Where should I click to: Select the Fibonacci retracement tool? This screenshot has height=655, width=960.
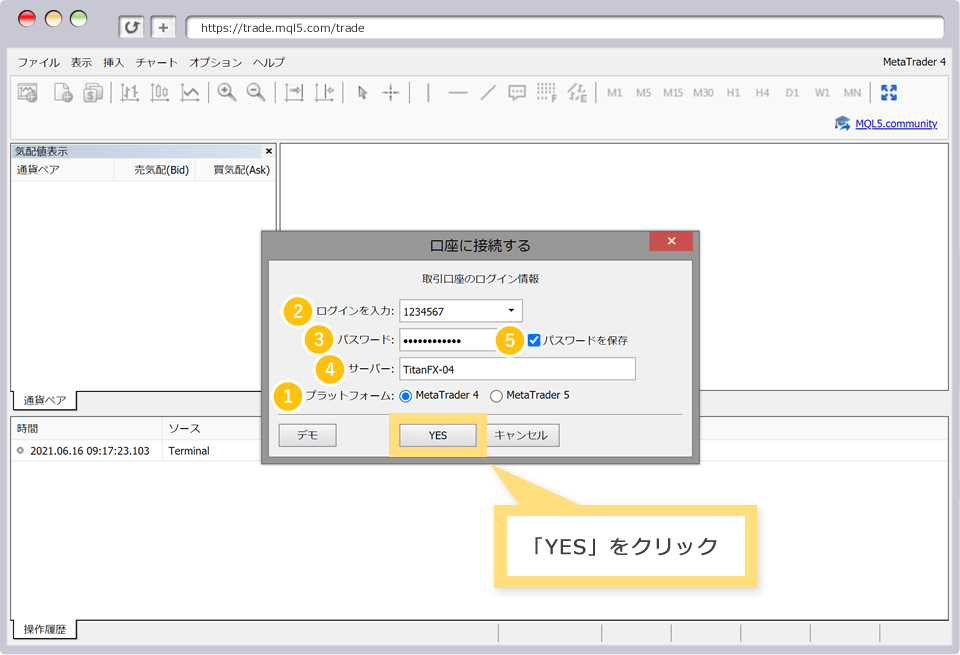547,93
